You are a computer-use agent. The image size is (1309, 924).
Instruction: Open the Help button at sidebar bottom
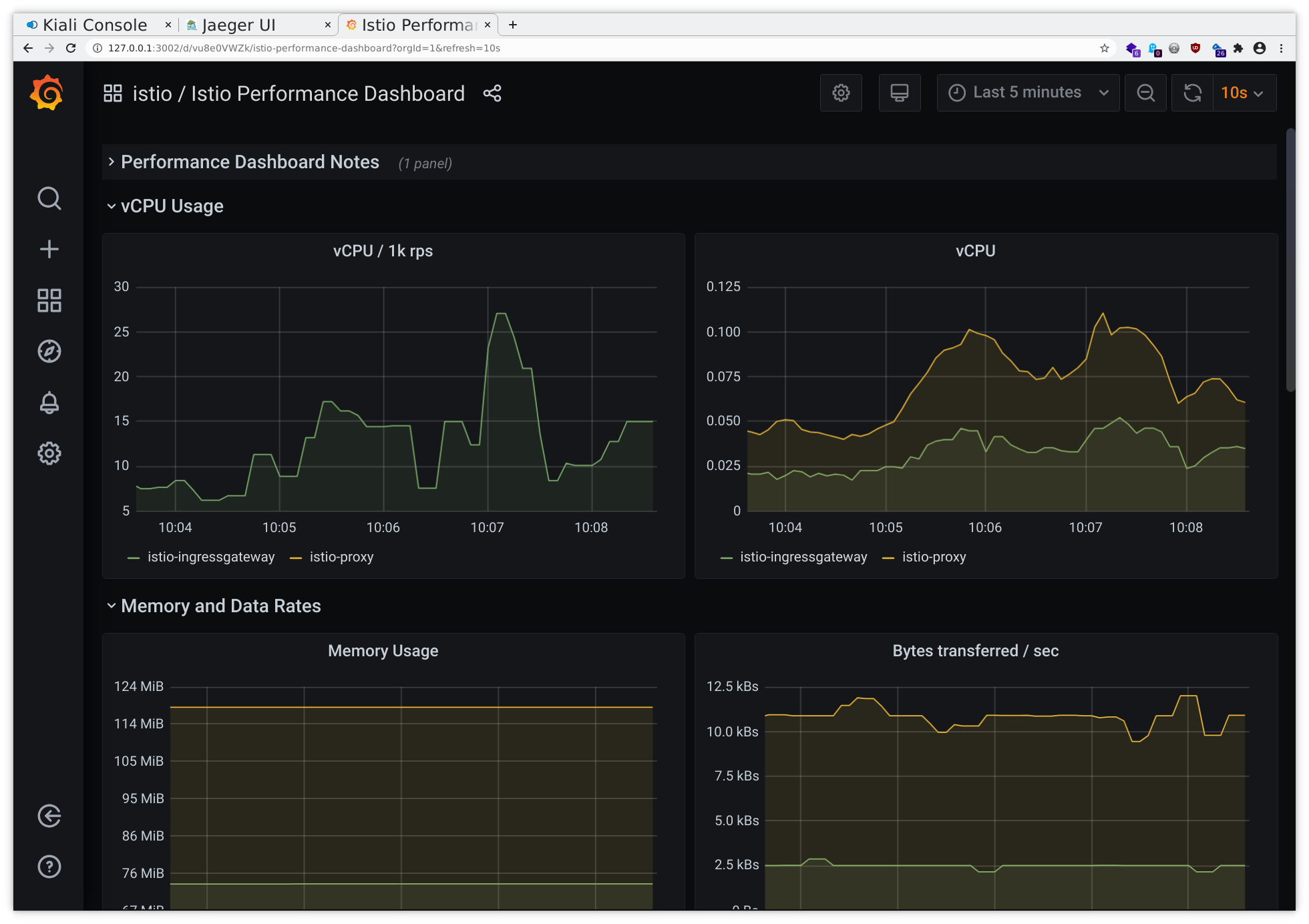coord(49,867)
